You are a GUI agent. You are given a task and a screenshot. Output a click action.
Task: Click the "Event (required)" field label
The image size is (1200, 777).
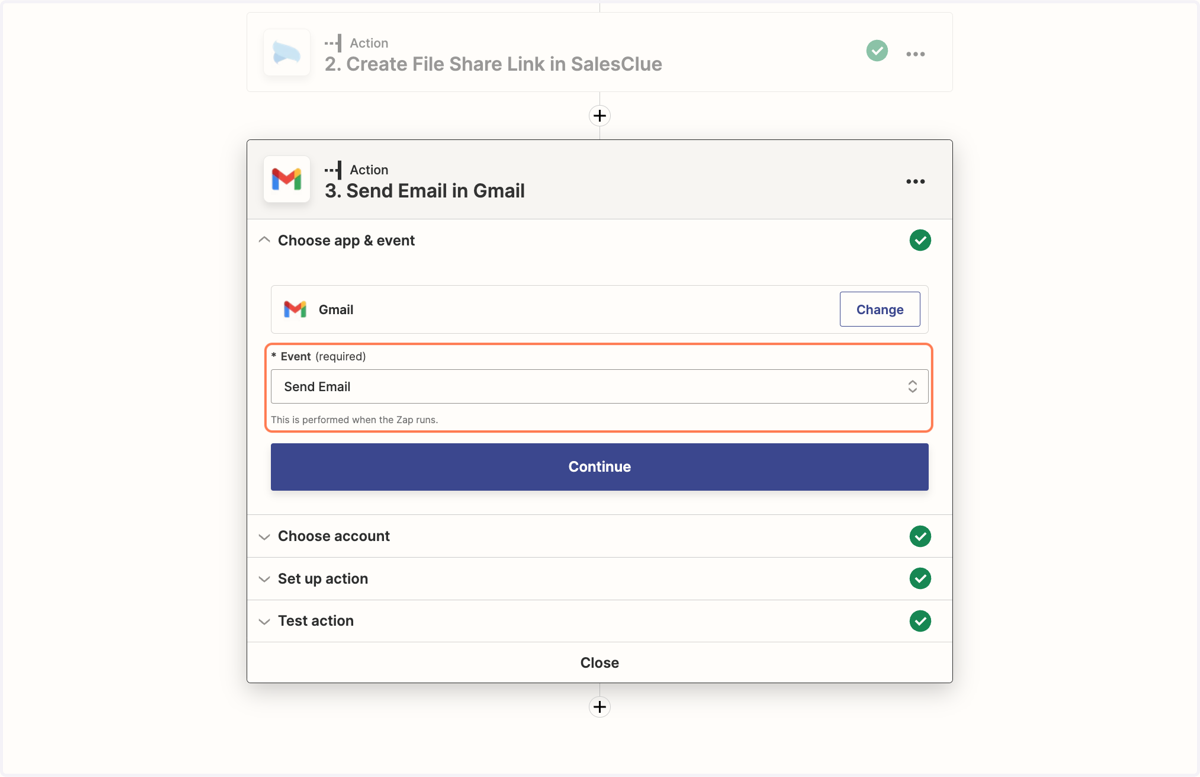(x=319, y=356)
